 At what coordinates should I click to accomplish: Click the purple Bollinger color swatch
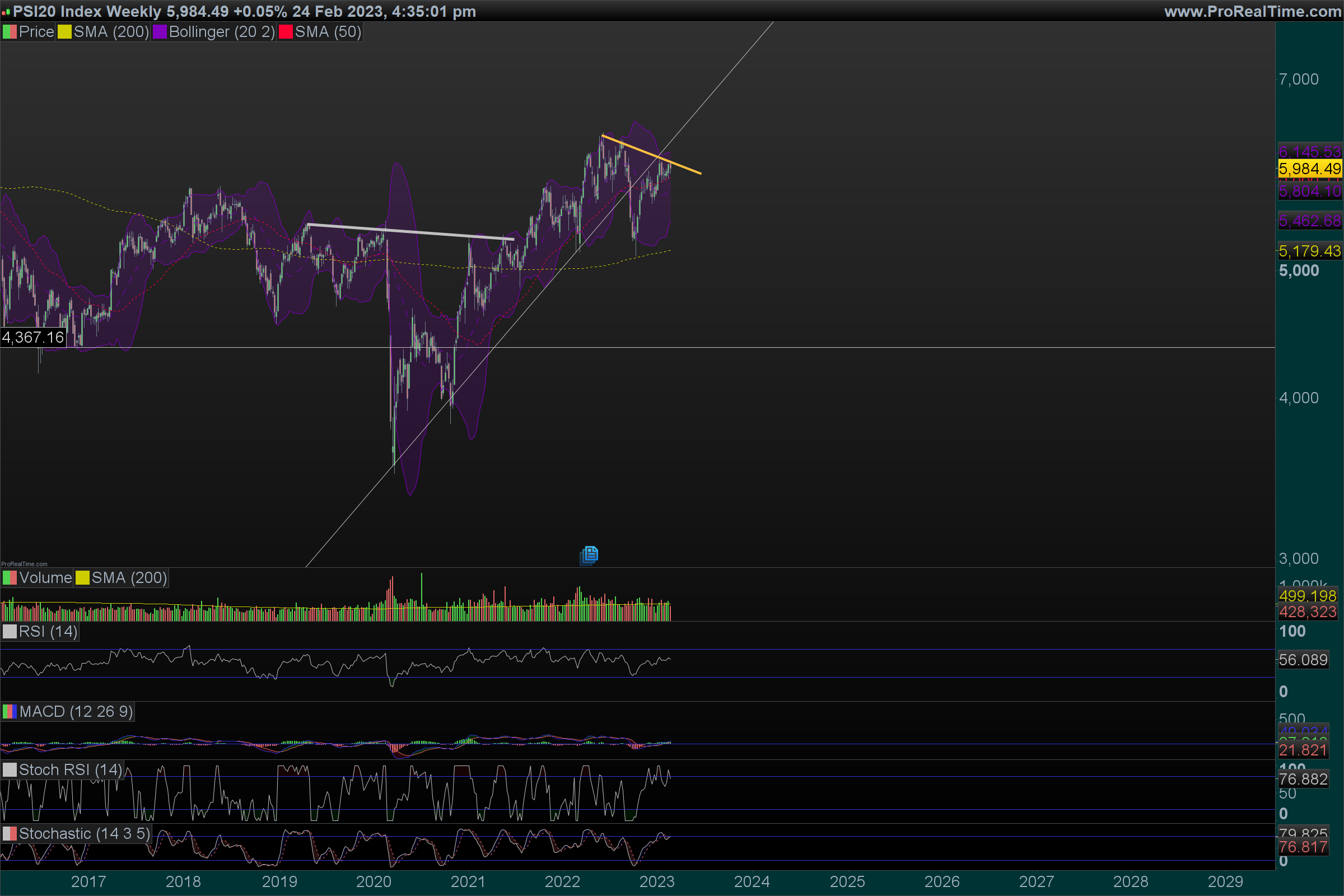coord(160,32)
